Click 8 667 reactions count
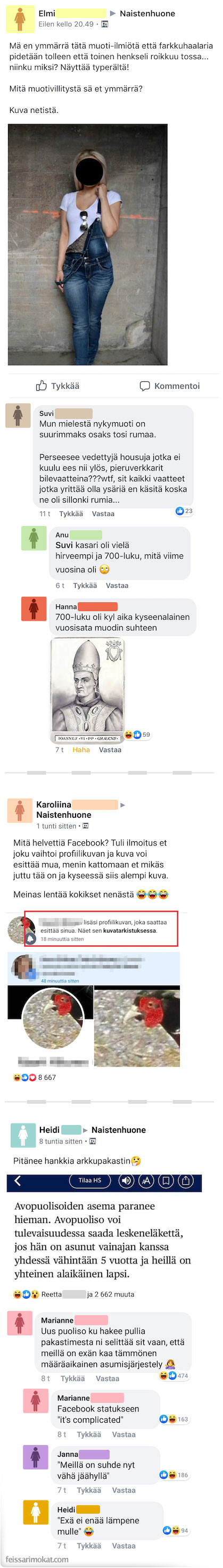This screenshot has height=1568, width=223. [47, 1078]
